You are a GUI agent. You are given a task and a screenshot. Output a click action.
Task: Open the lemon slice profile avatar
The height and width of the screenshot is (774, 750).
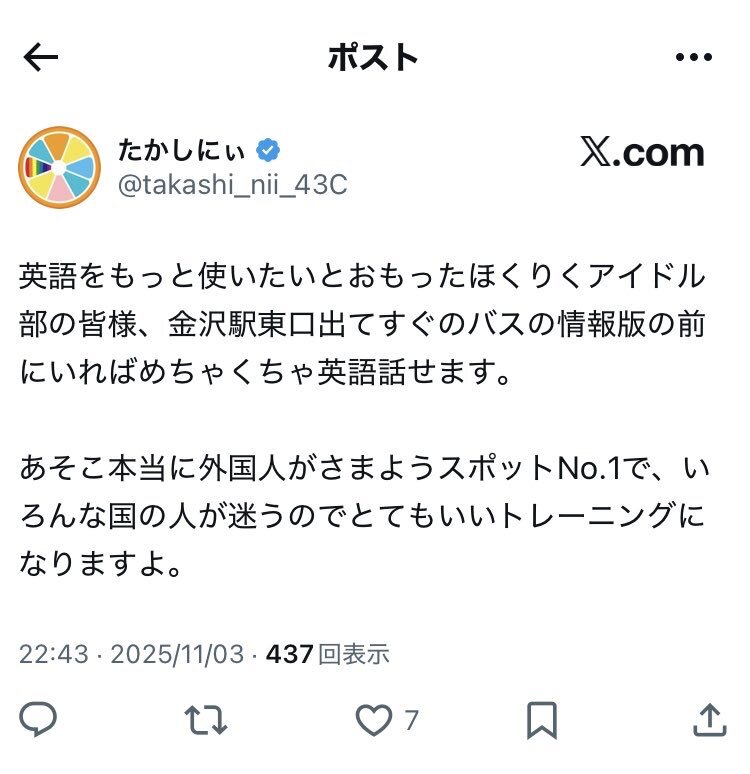click(59, 167)
